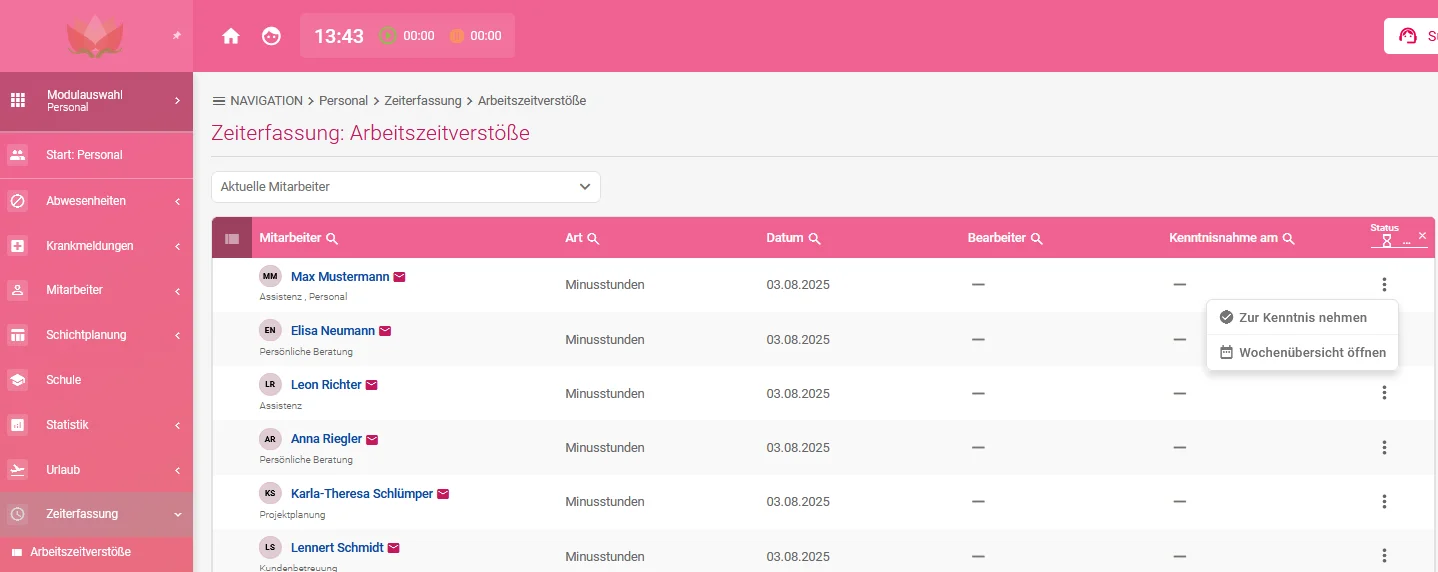Open Max Mustermann employee link
Image resolution: width=1438 pixels, height=572 pixels.
pos(339,277)
